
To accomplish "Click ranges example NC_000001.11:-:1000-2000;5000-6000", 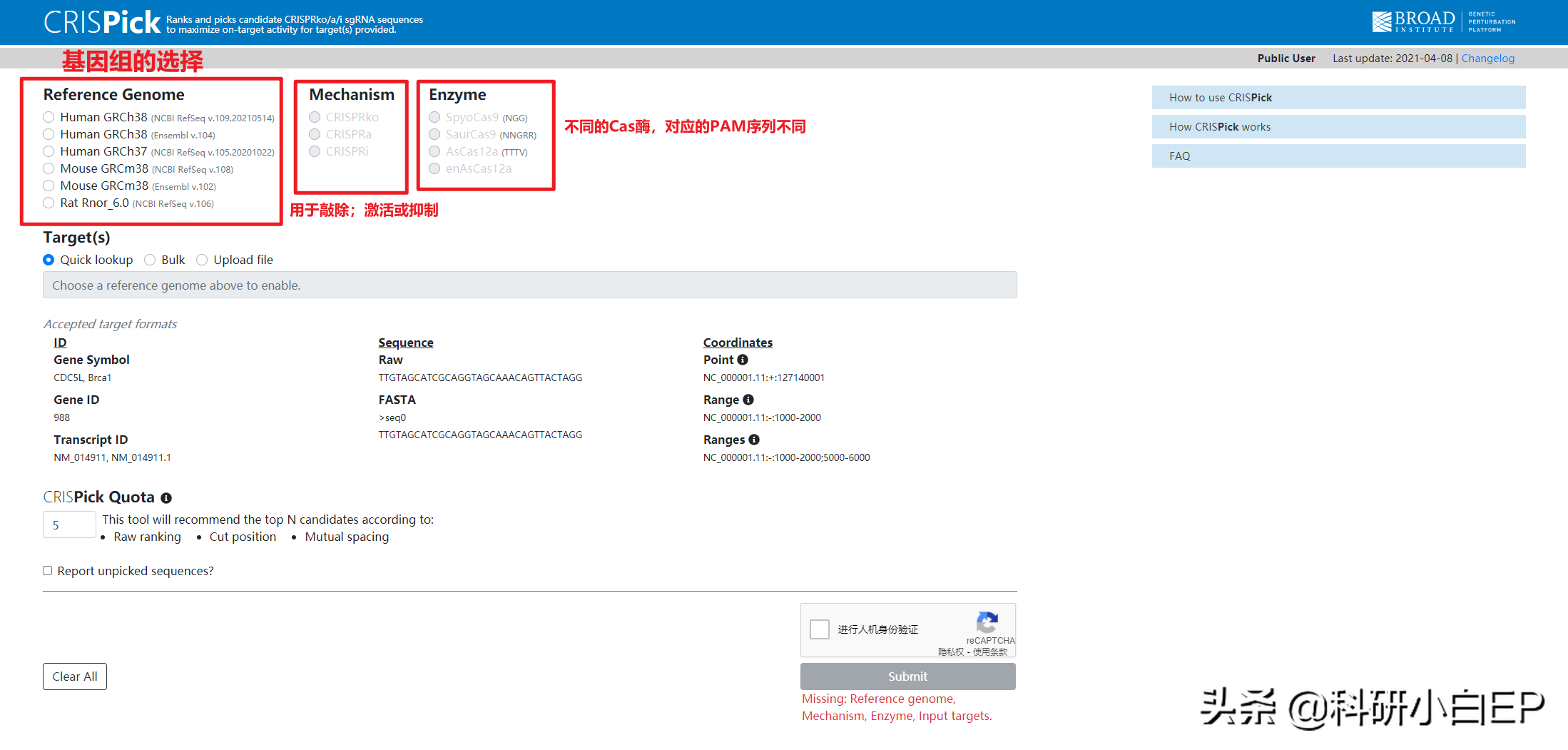I will coord(787,457).
